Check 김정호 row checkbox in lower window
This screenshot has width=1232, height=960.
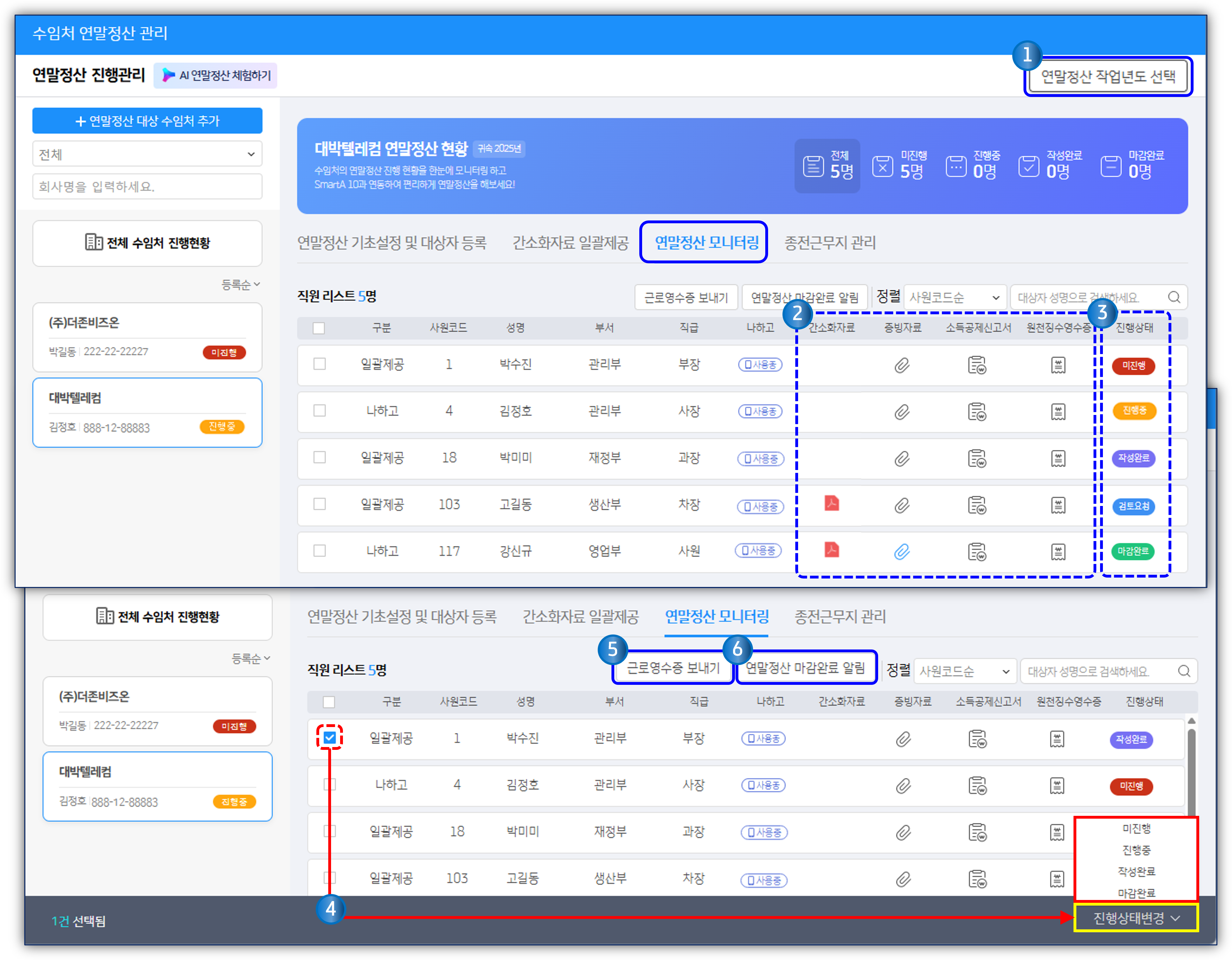click(x=330, y=784)
